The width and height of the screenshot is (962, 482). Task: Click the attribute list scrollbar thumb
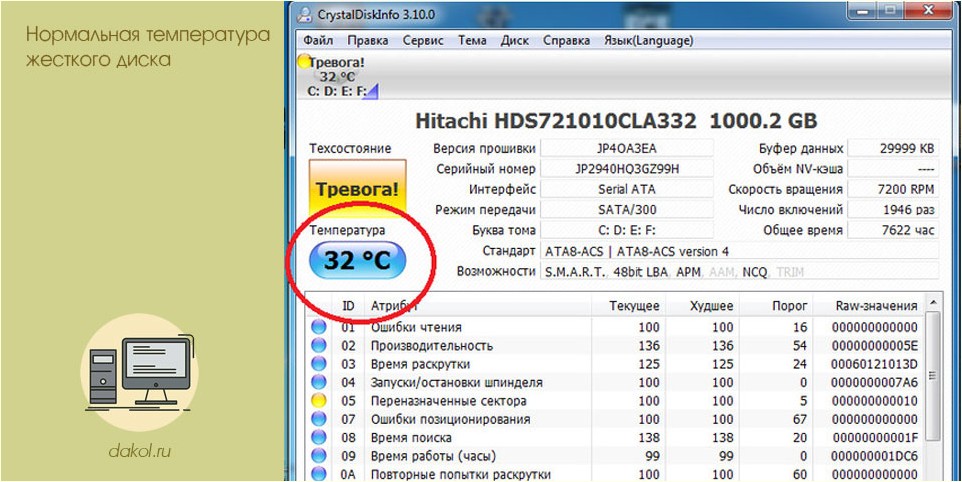pos(932,375)
